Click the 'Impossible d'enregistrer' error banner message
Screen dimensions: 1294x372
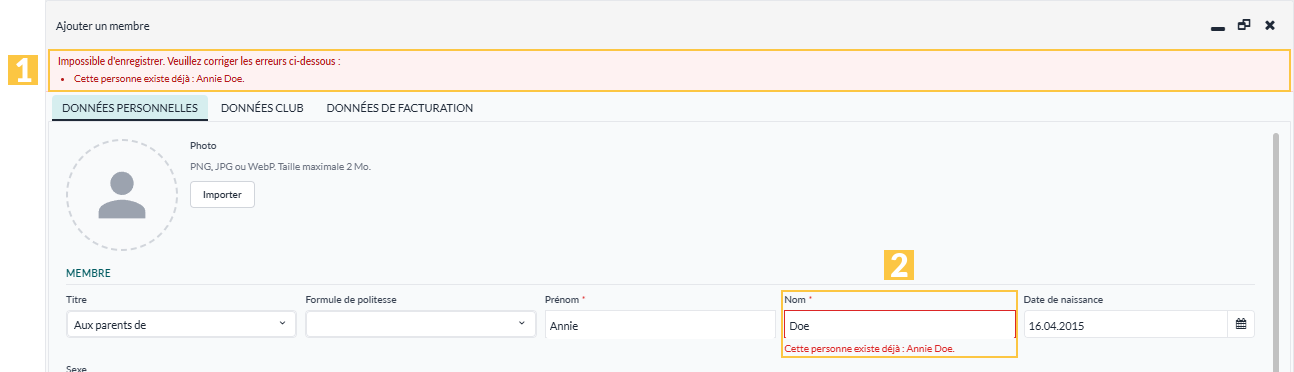click(199, 61)
